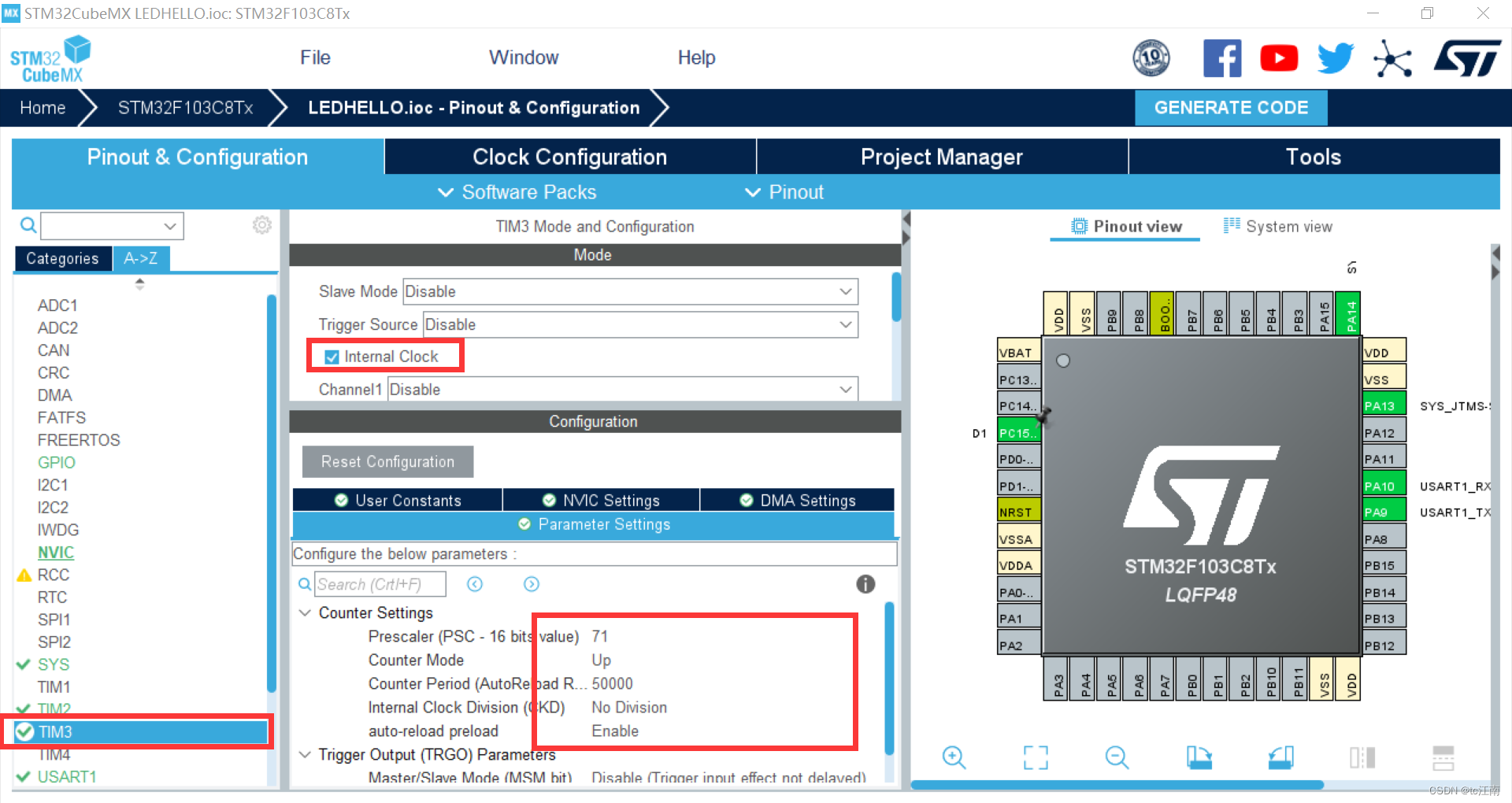Open the File menu
This screenshot has height=803, width=1512.
click(x=315, y=57)
